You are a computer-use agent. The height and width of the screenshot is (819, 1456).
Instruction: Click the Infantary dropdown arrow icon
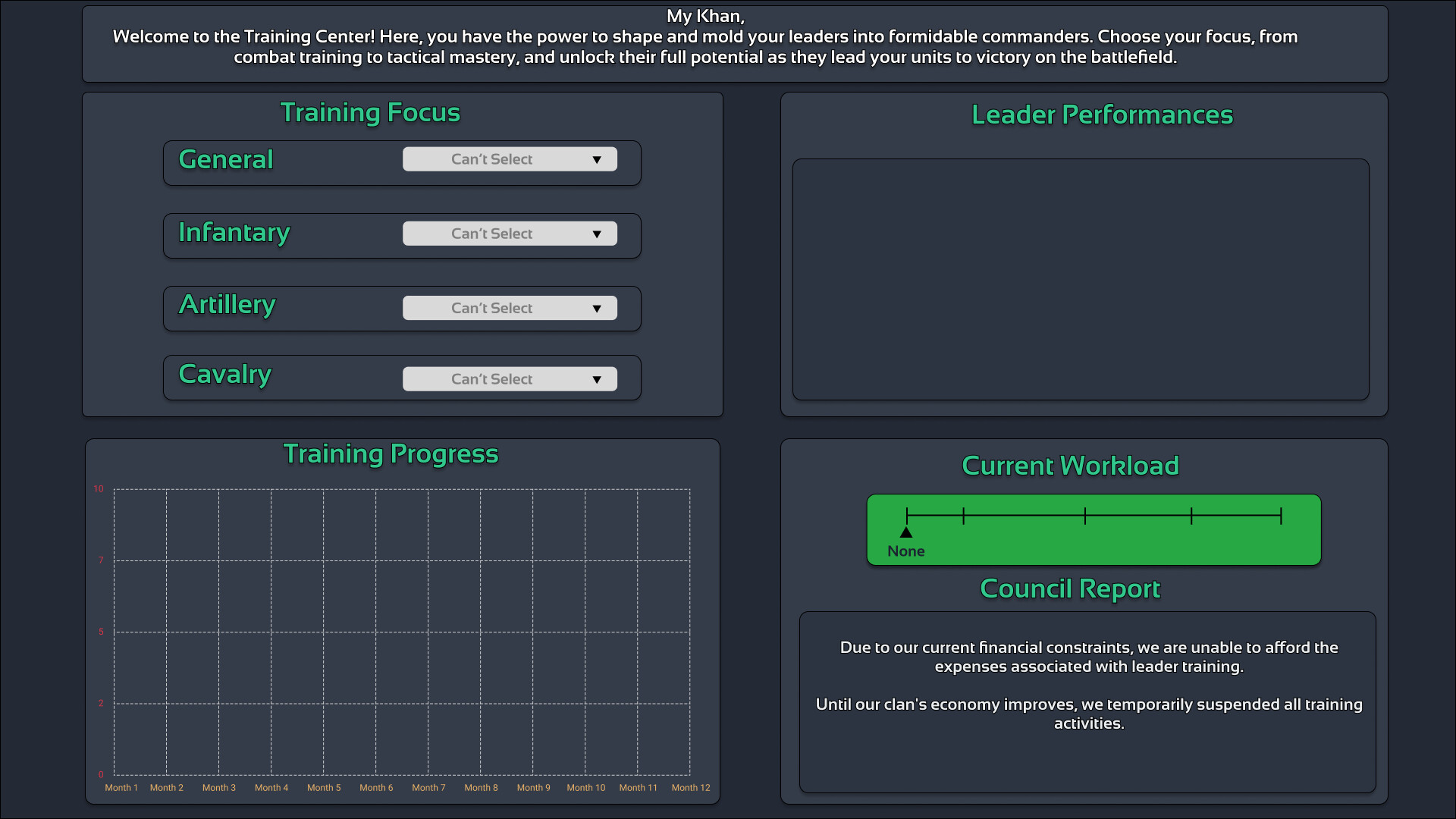click(x=597, y=234)
